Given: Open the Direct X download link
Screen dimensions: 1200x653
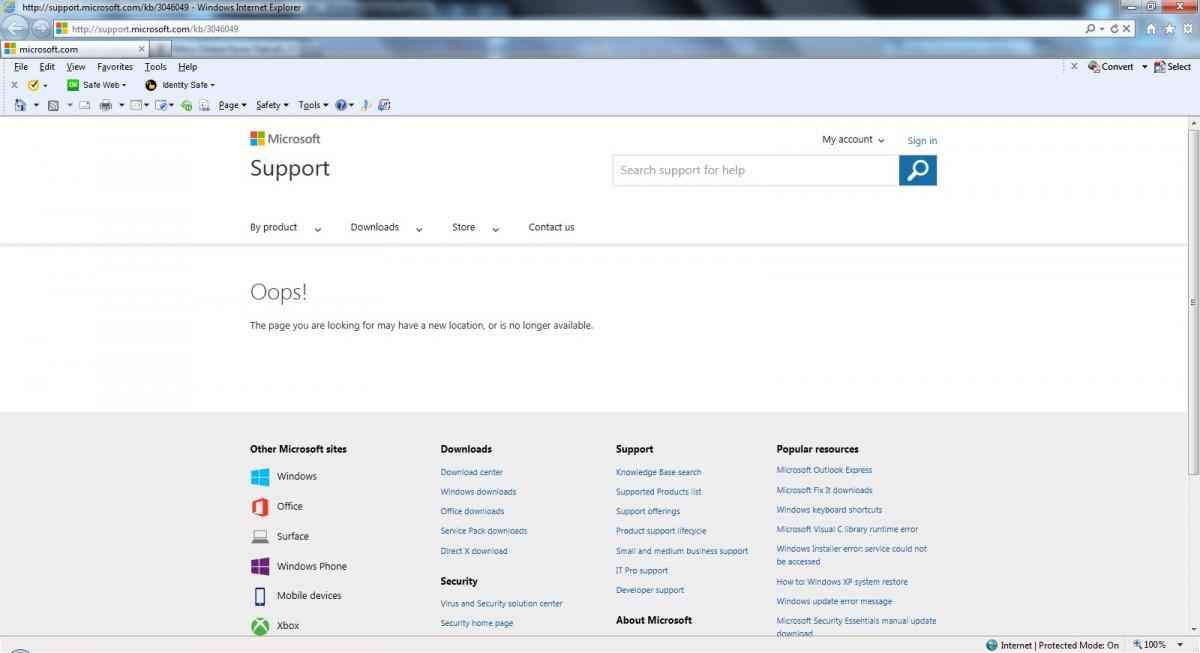Looking at the screenshot, I should click(x=474, y=551).
